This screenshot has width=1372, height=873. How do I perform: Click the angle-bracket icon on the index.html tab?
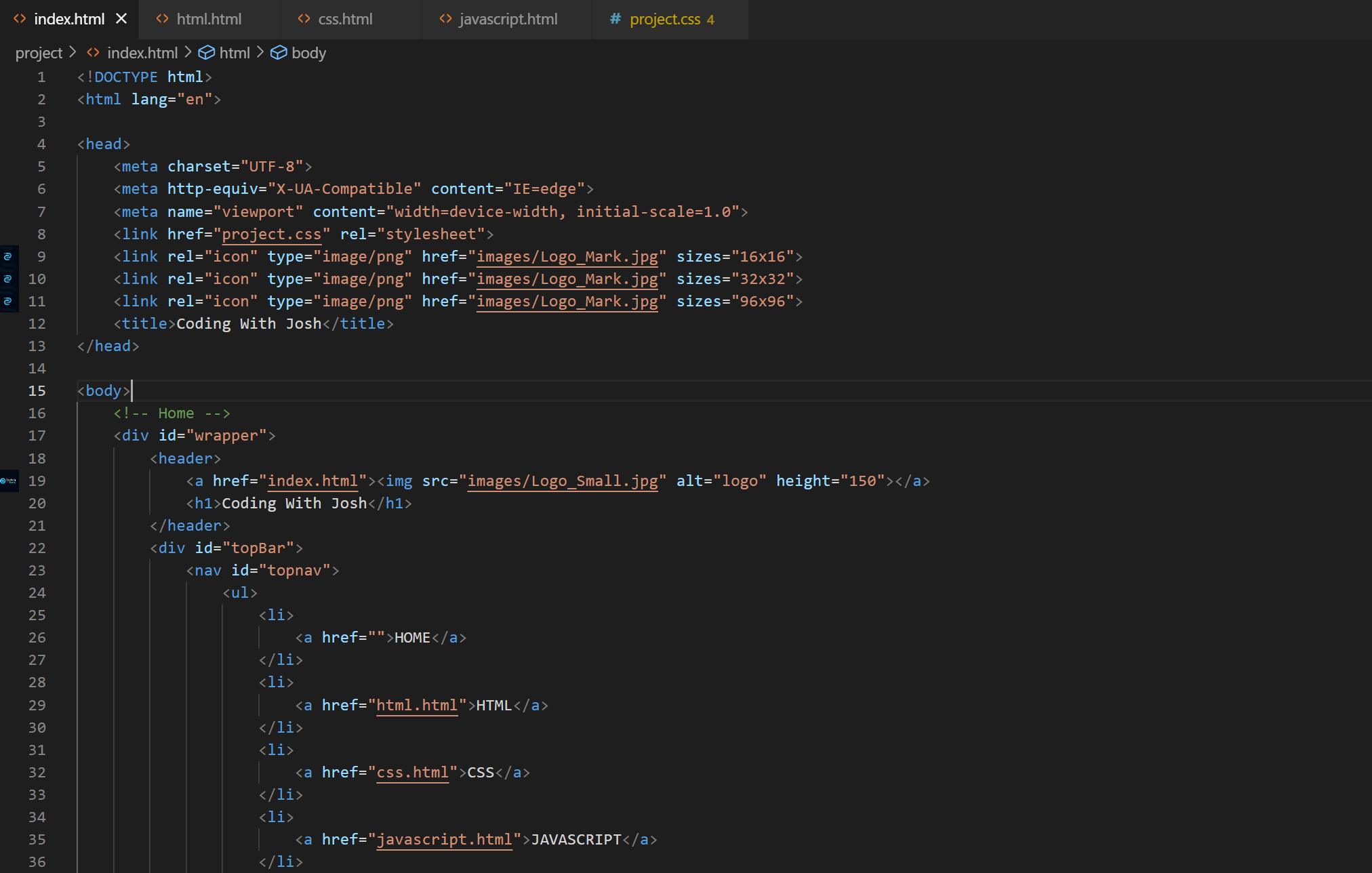(19, 19)
